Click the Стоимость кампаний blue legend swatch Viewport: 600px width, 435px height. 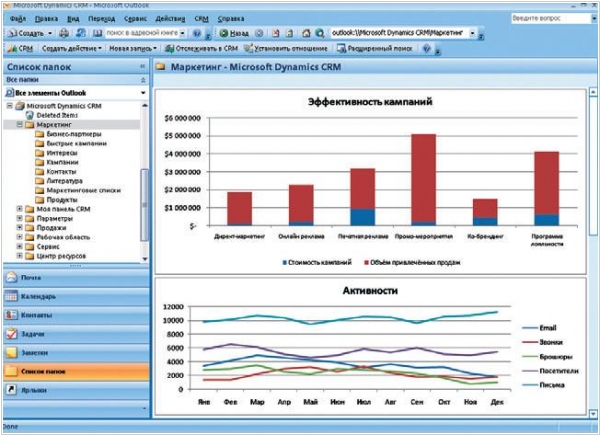point(284,262)
